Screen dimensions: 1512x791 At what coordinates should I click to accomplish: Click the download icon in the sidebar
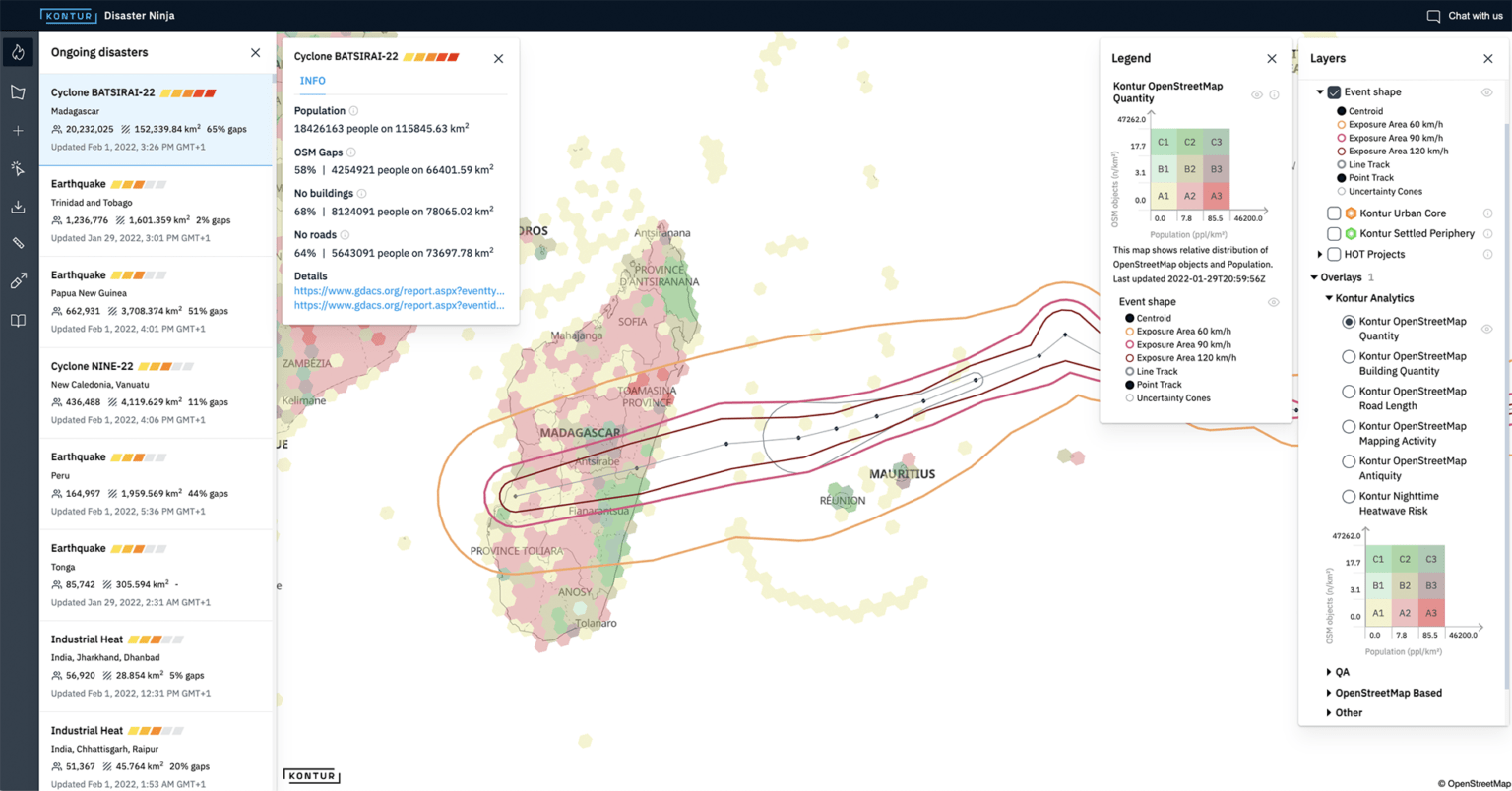[x=17, y=206]
